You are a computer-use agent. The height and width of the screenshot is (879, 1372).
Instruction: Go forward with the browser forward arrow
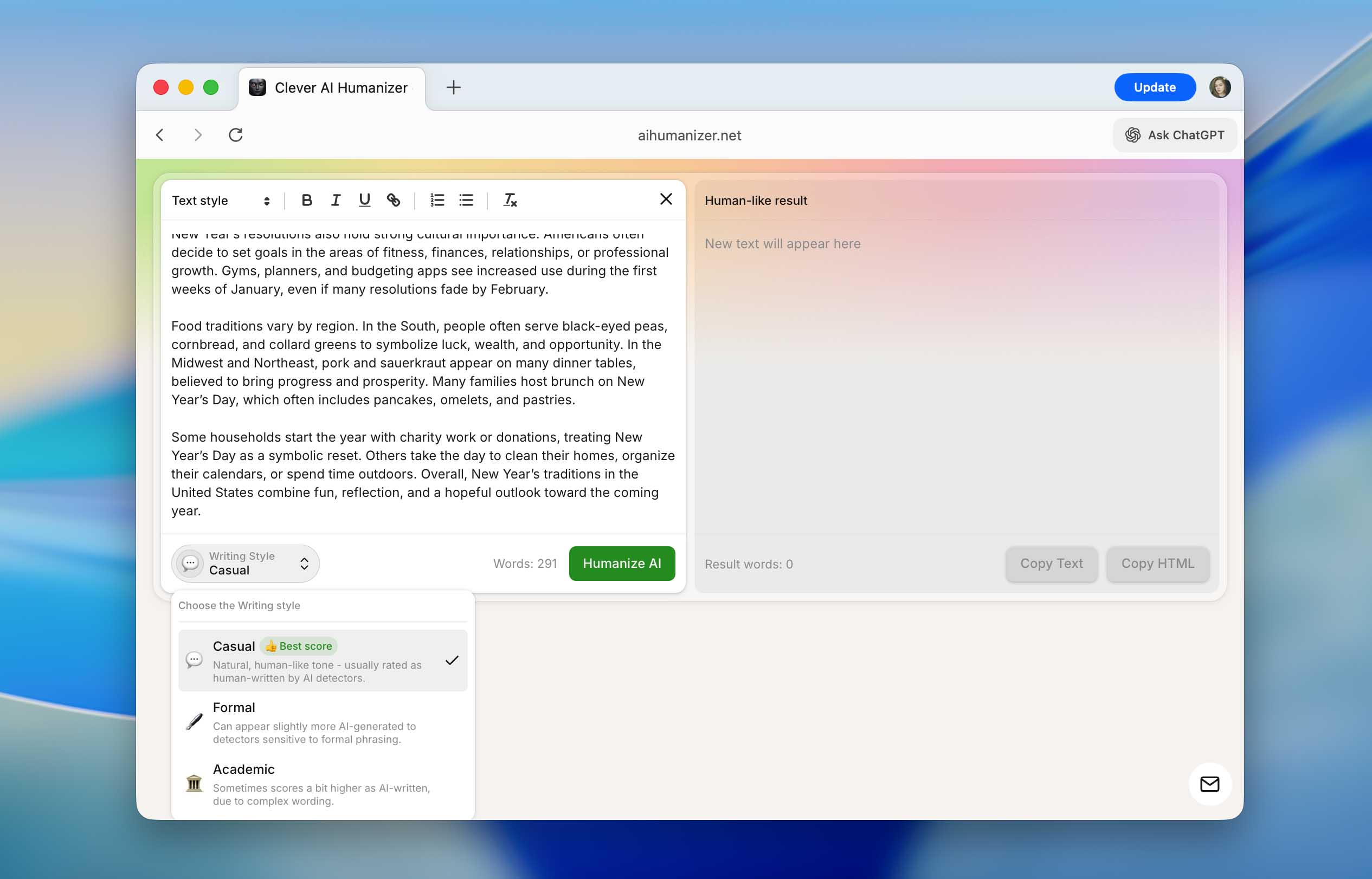click(197, 135)
